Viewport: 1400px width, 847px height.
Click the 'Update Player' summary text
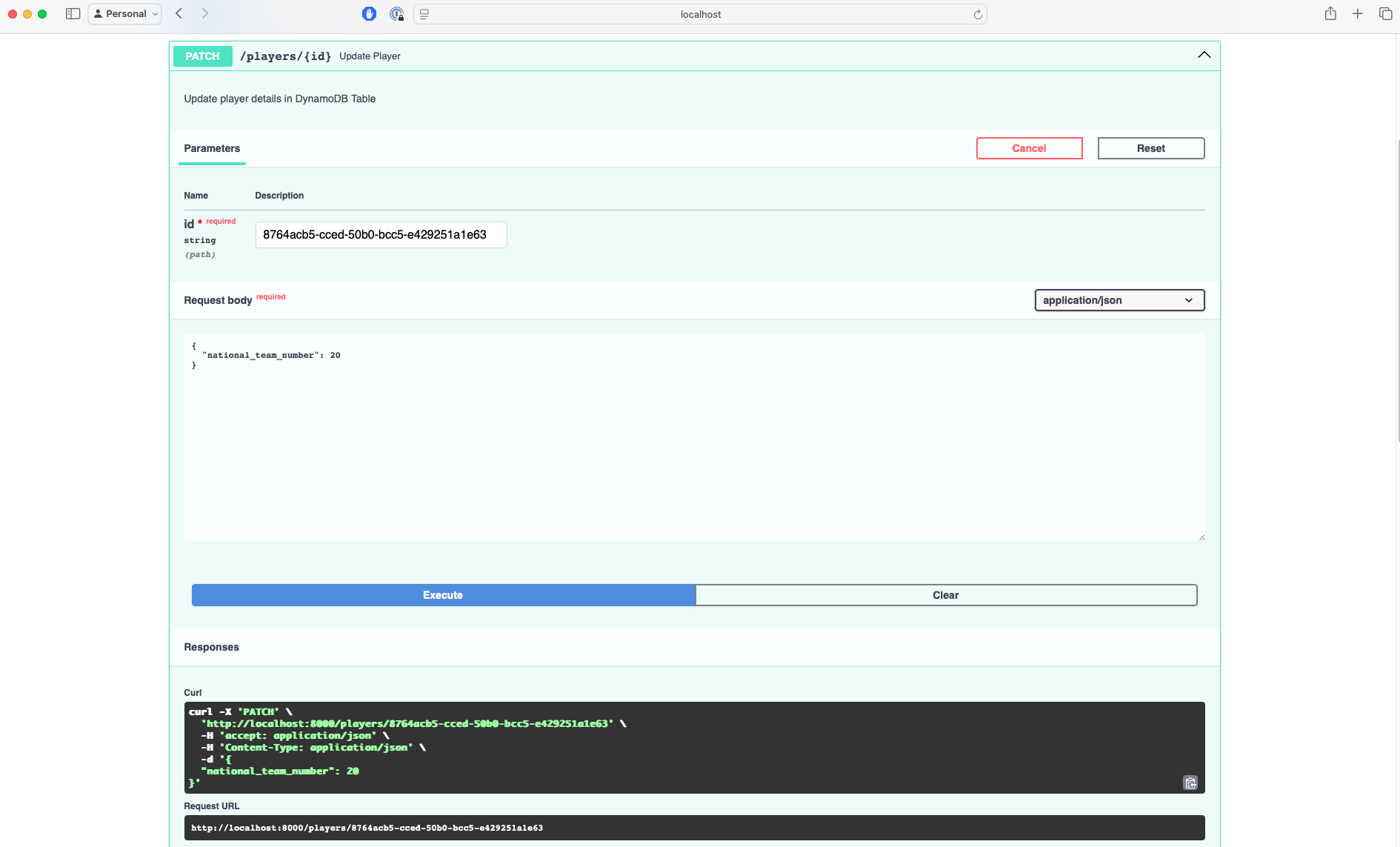pos(370,56)
